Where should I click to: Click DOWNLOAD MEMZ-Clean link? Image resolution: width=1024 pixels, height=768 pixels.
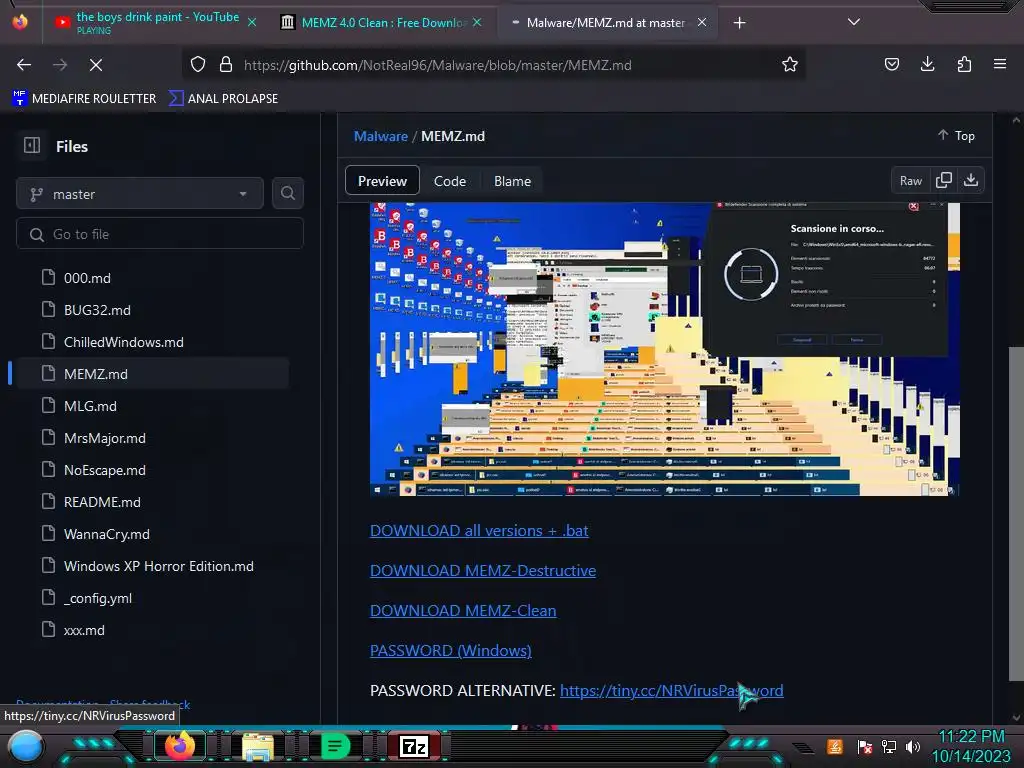(x=463, y=610)
